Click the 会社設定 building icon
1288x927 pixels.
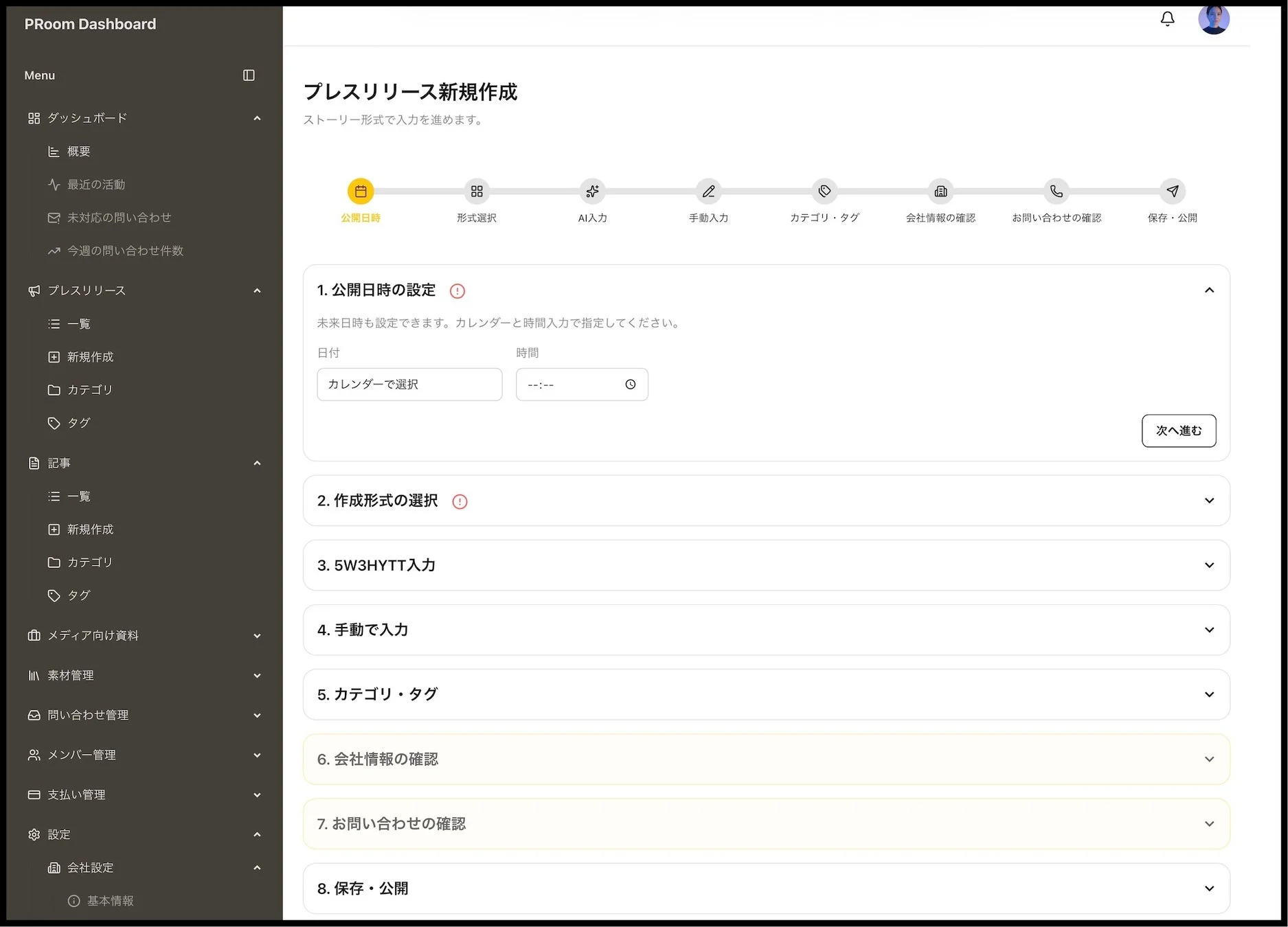[54, 868]
